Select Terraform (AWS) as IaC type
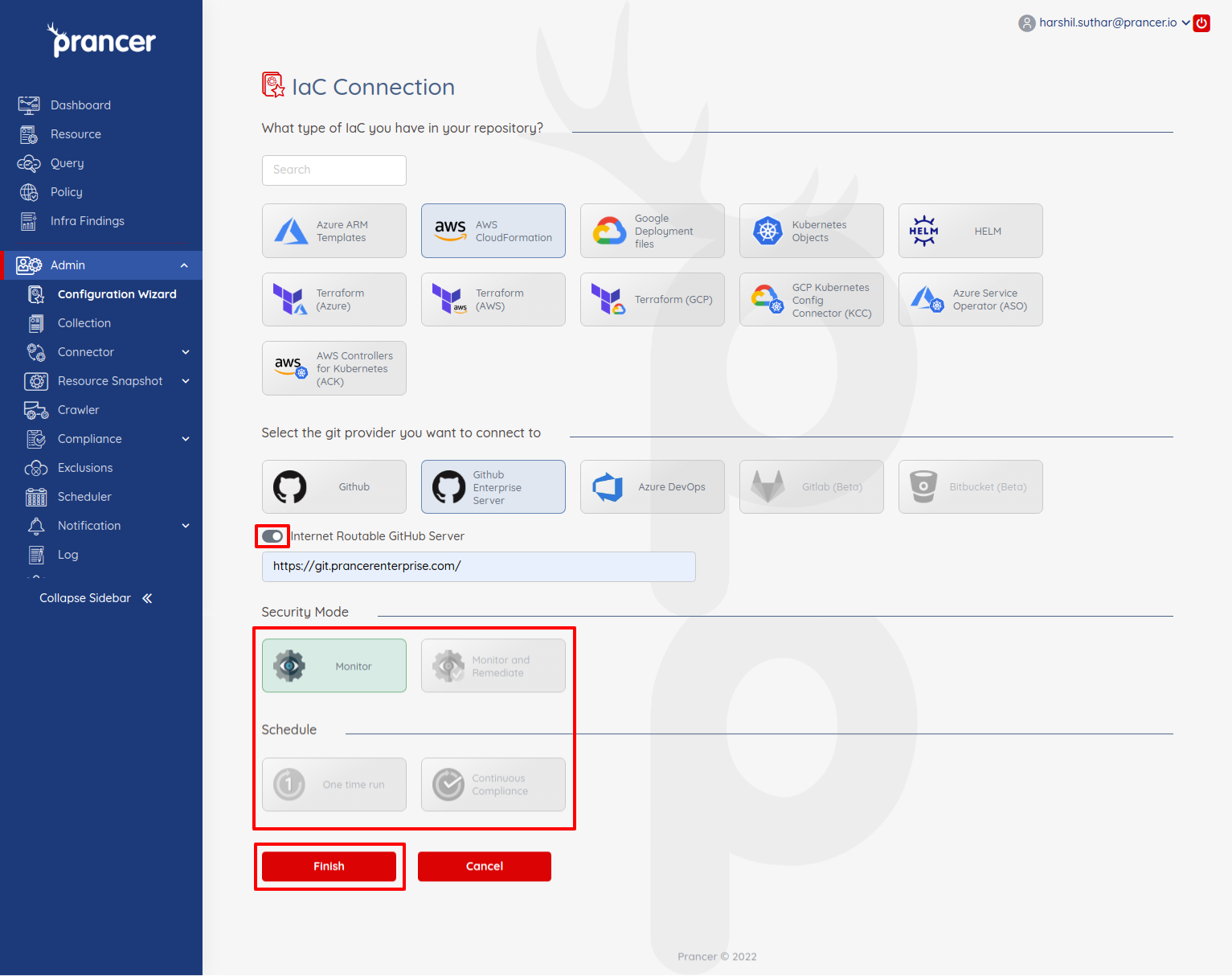 click(493, 300)
